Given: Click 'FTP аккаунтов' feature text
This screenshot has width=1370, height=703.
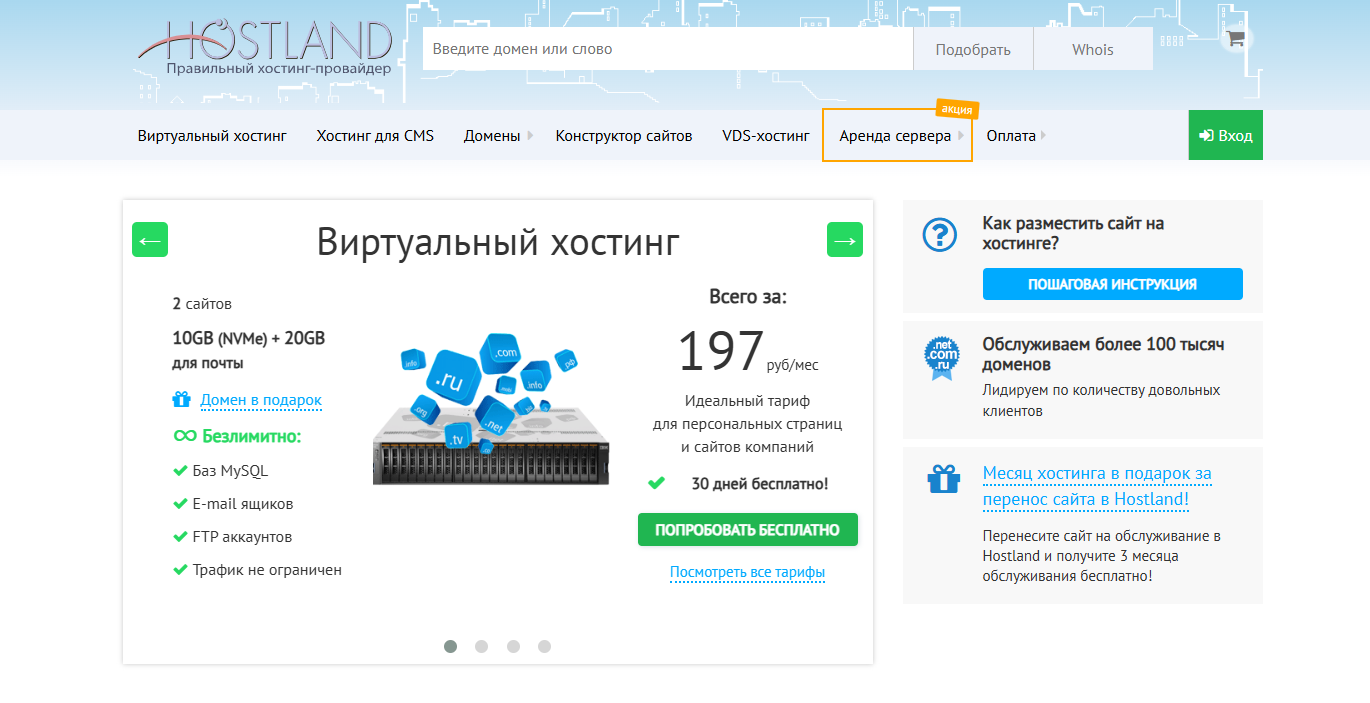Looking at the screenshot, I should click(242, 537).
